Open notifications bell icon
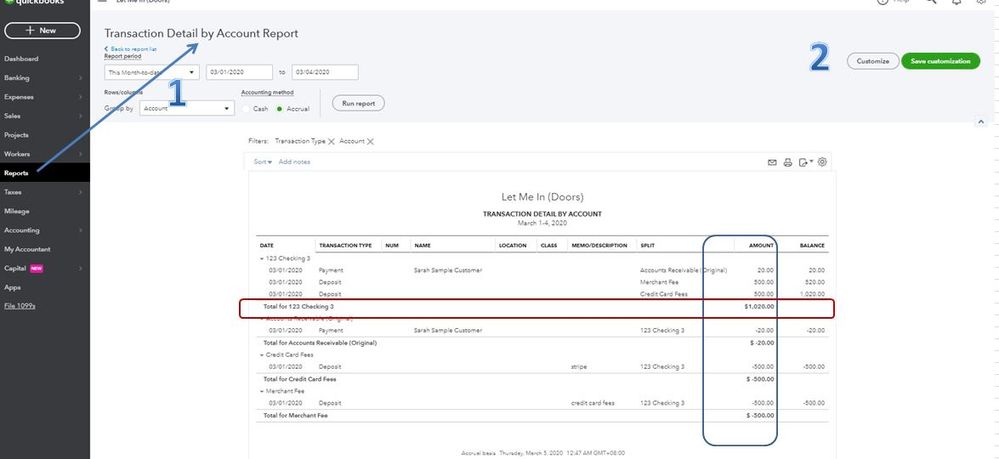Image resolution: width=999 pixels, height=459 pixels. tap(955, 2)
